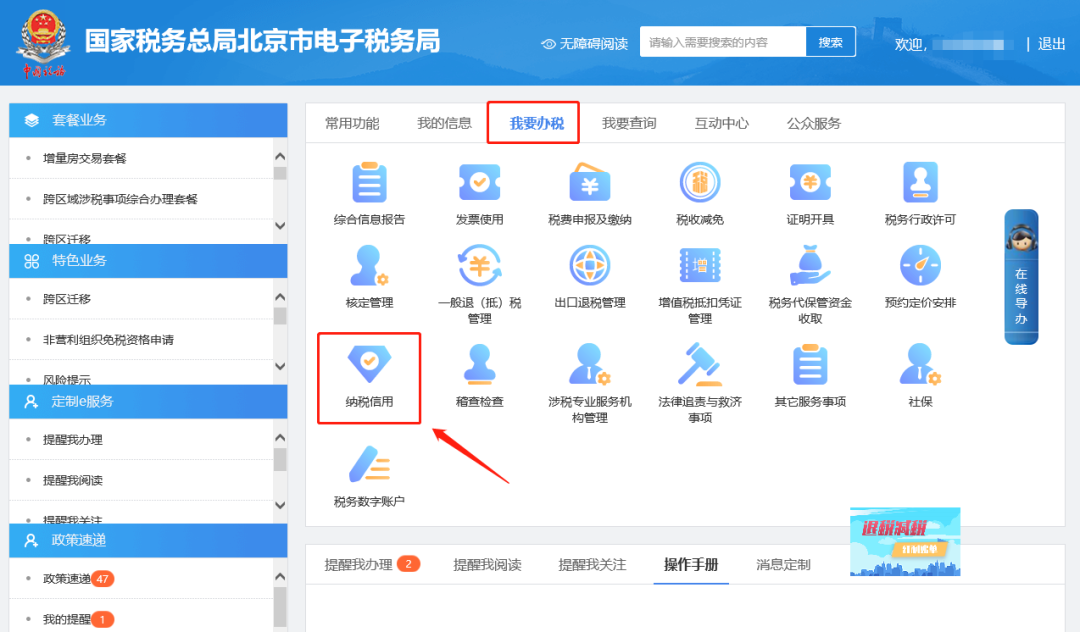Open 跨区迁移 under 特色业务
The image size is (1080, 632).
[x=67, y=299]
